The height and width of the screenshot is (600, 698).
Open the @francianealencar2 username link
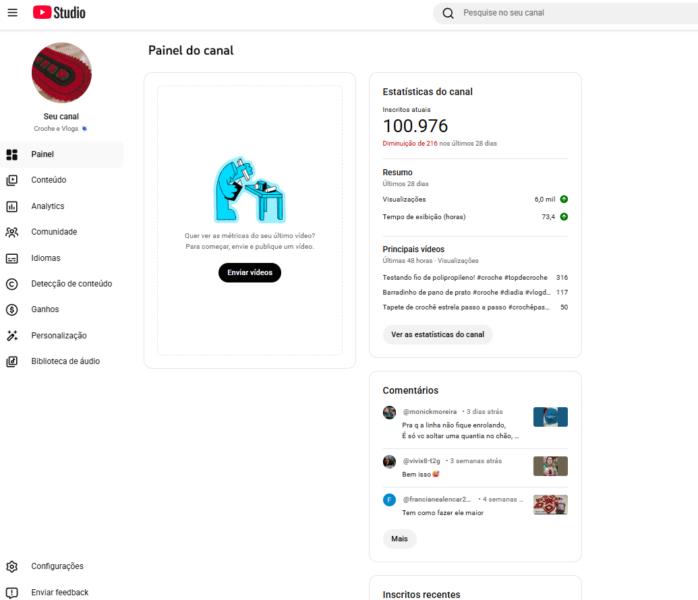click(436, 499)
